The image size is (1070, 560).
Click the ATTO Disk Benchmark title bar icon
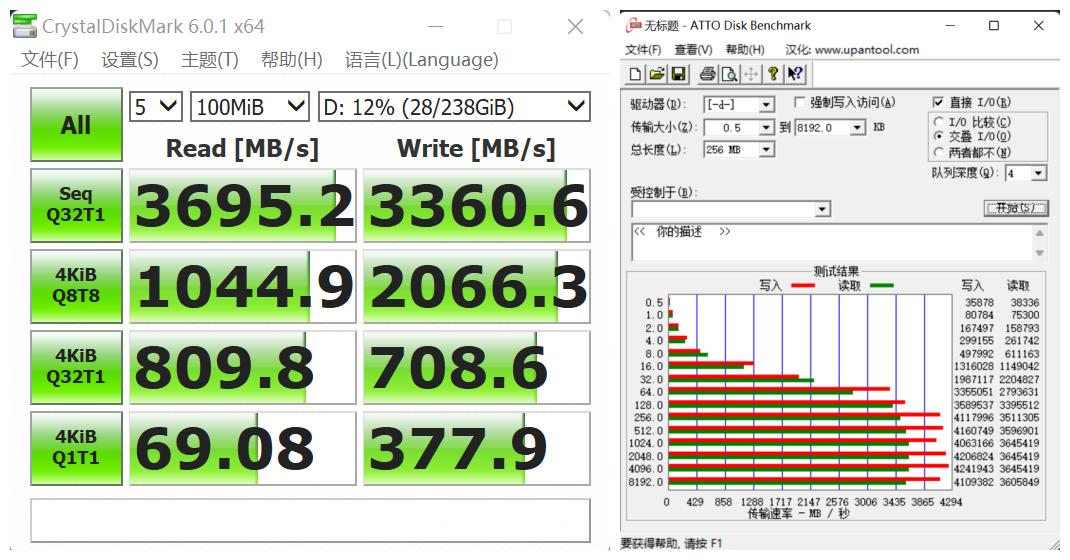coord(634,25)
